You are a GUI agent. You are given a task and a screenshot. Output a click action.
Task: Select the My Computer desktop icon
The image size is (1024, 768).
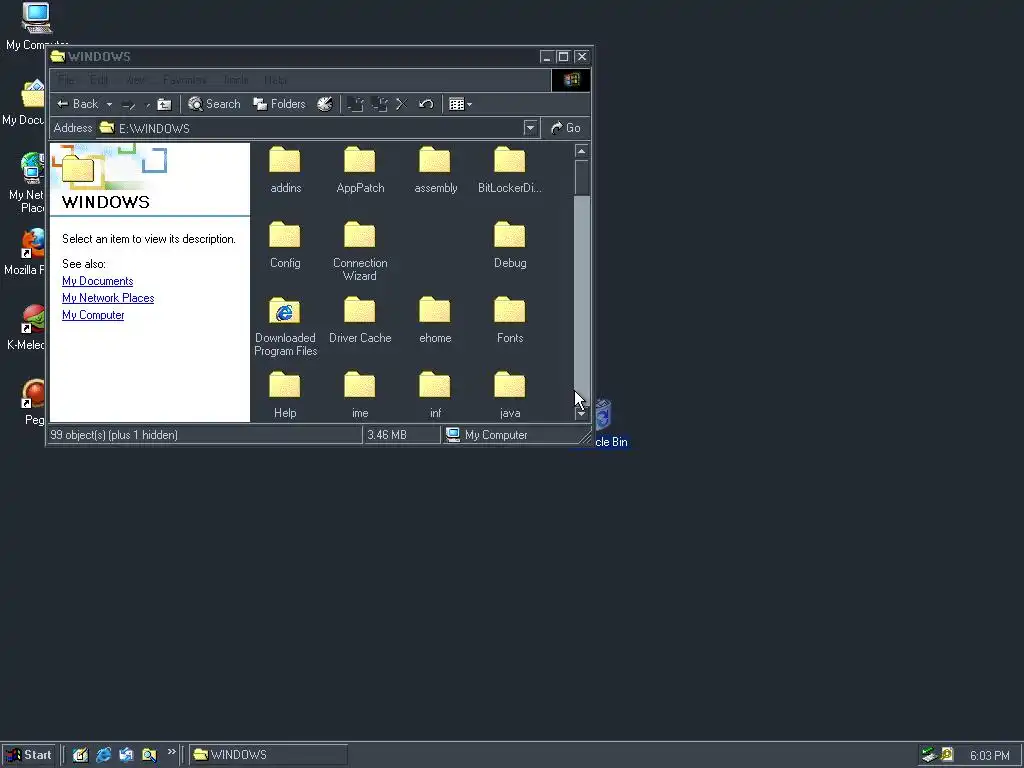pos(36,26)
